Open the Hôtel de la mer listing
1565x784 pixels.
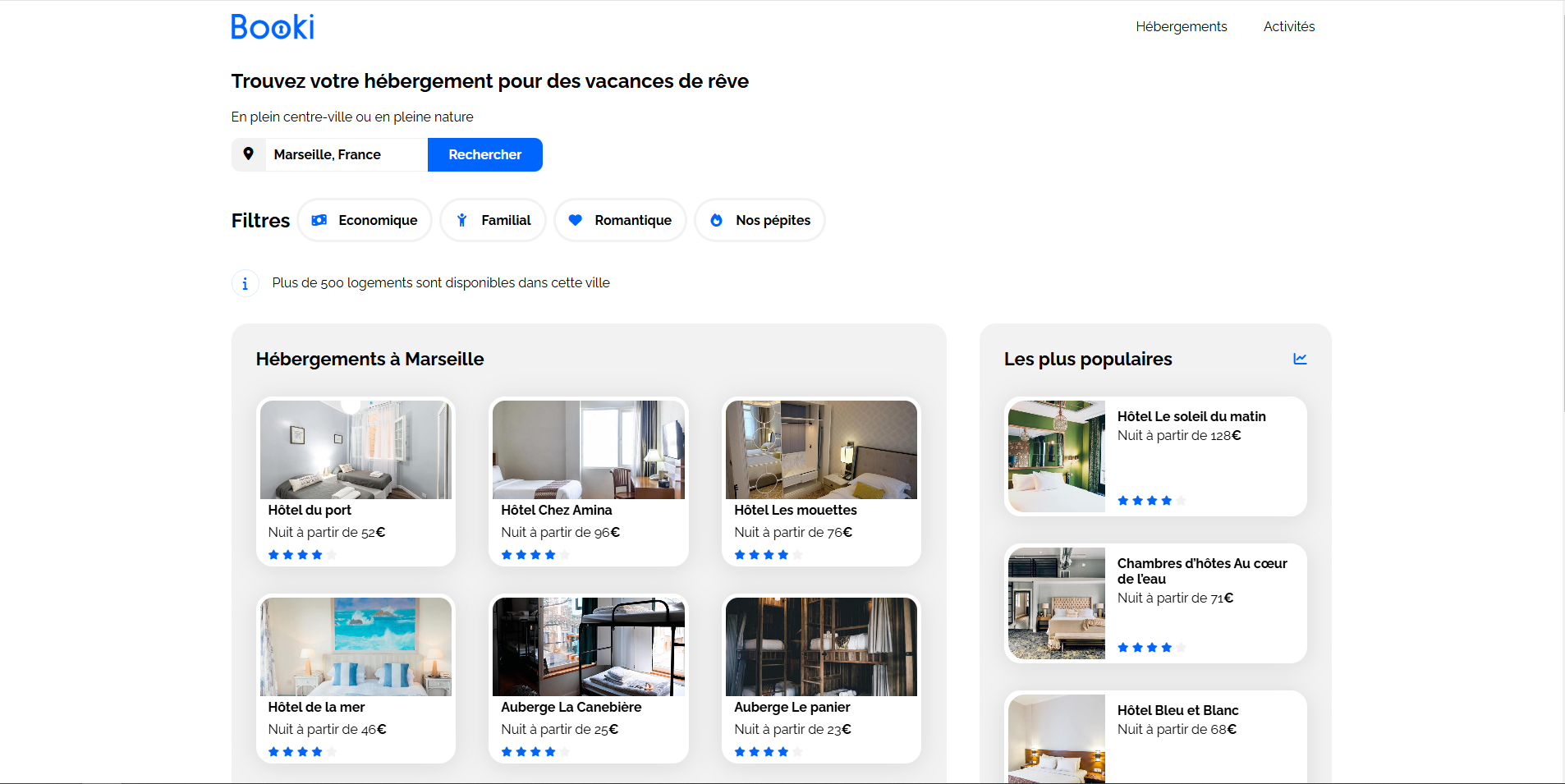pos(316,707)
